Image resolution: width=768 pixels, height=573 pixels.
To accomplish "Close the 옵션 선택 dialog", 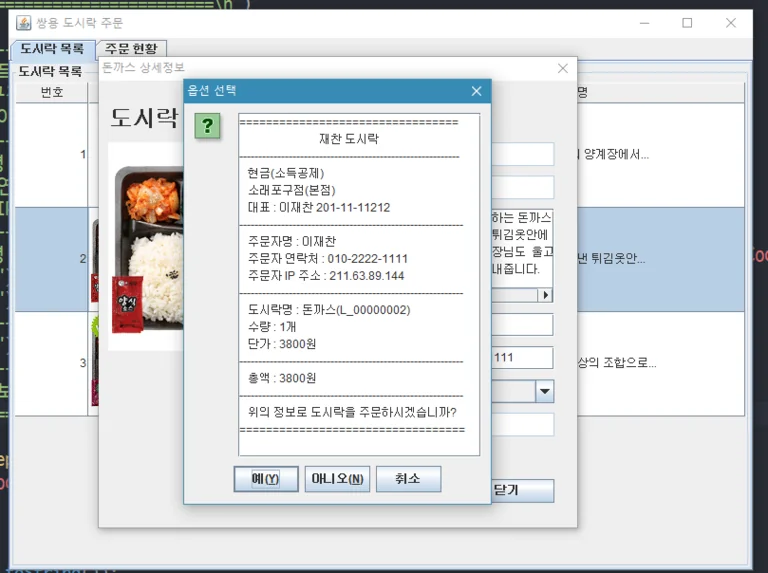I will point(476,91).
